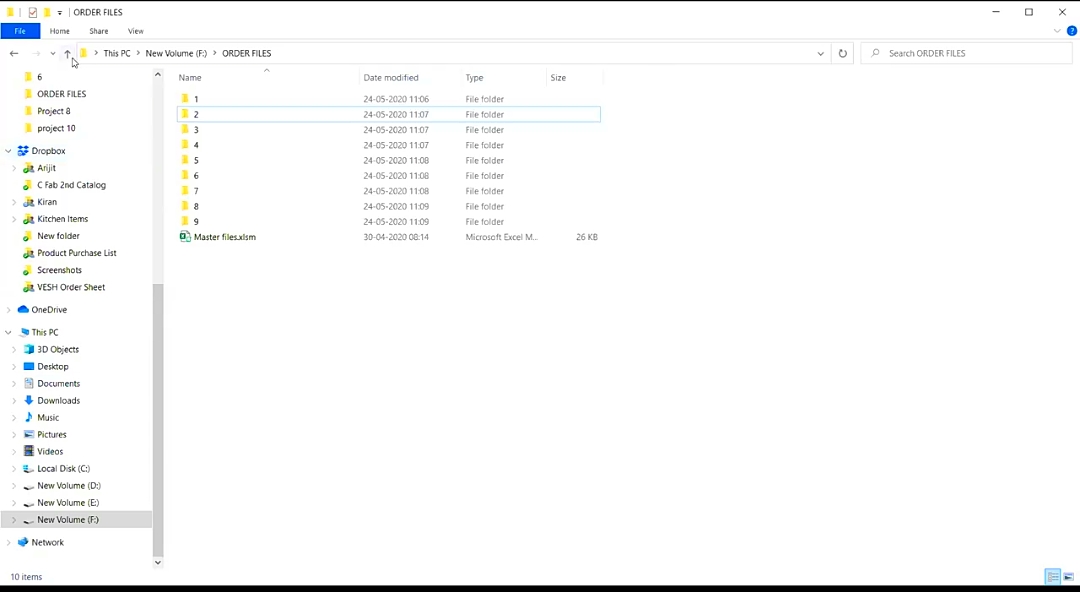Navigate back using the back arrow
Viewport: 1080px width, 592px height.
(13, 53)
